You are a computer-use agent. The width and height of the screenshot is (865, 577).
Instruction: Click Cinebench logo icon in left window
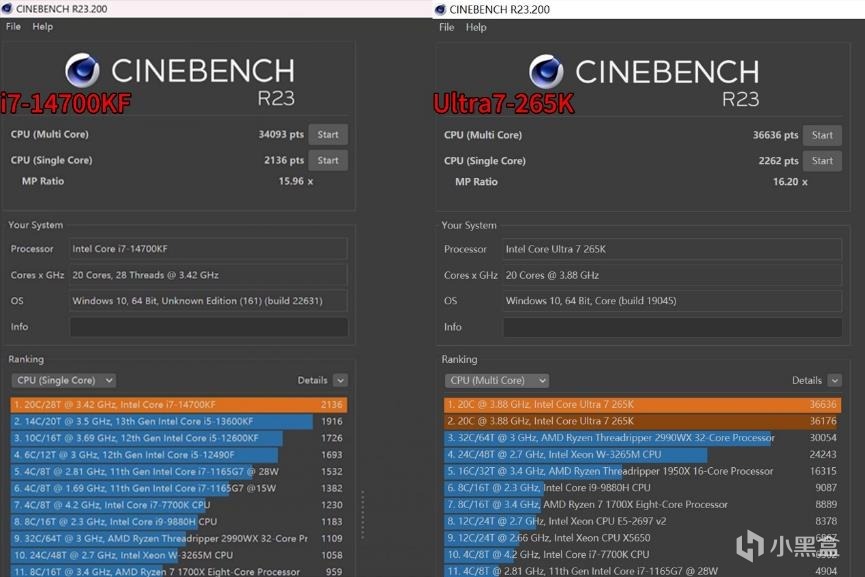click(x=82, y=71)
